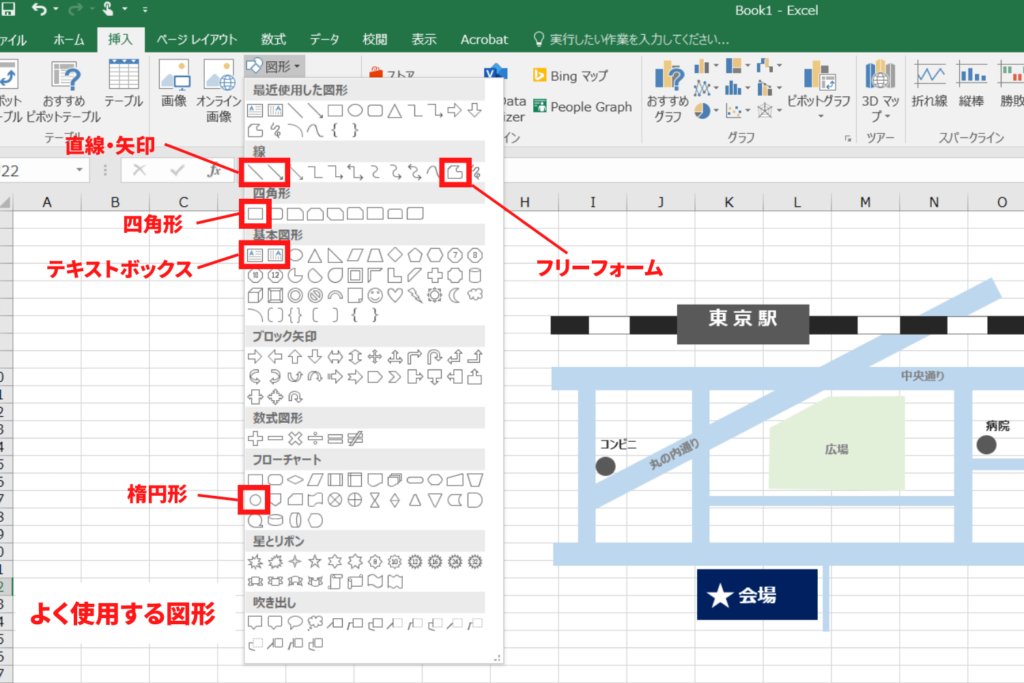Image resolution: width=1024 pixels, height=683 pixels.
Task: Insert 縦棒 column sparkline
Action: click(x=972, y=84)
